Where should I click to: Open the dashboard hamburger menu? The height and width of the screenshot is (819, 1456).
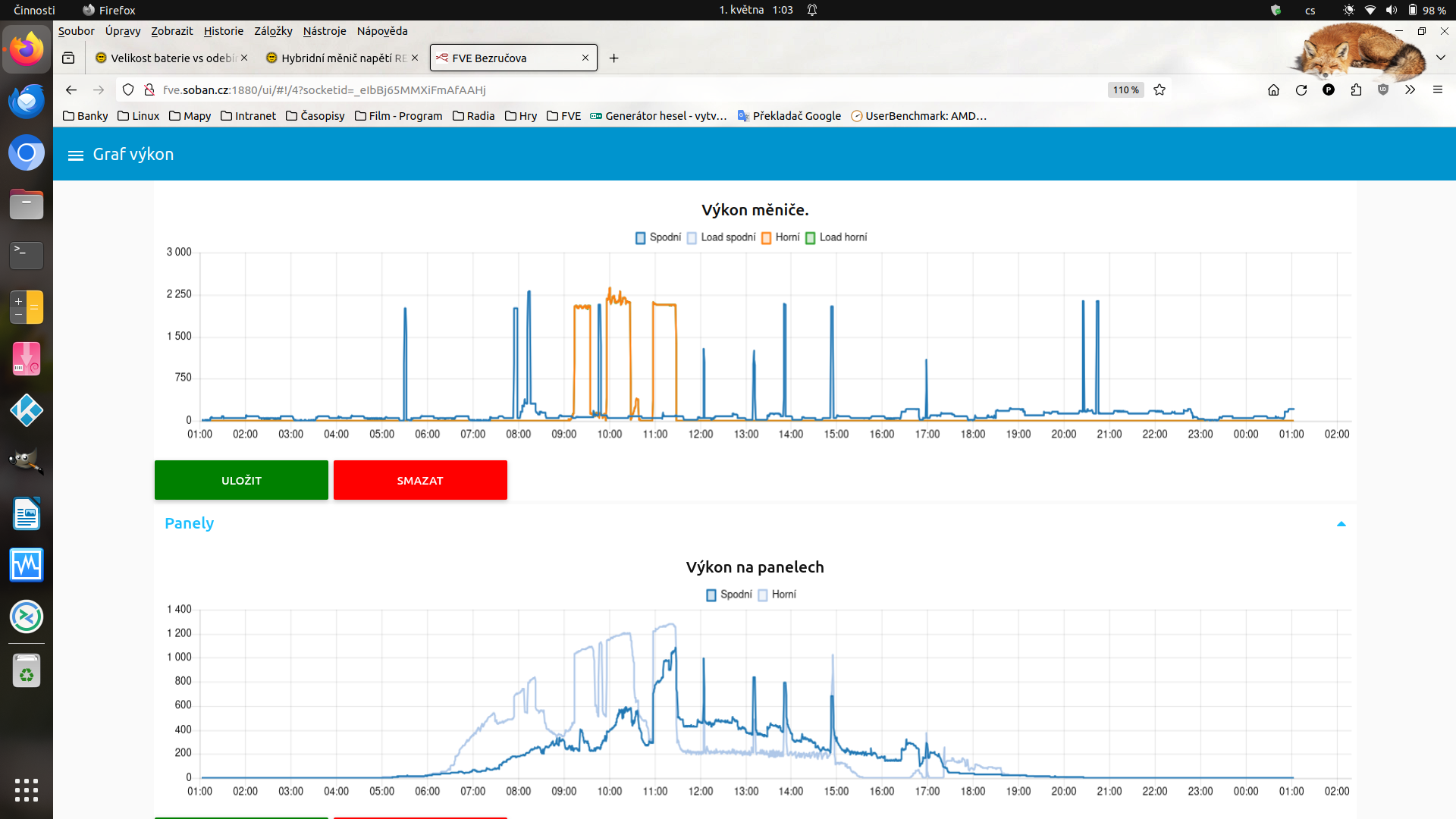coord(75,155)
